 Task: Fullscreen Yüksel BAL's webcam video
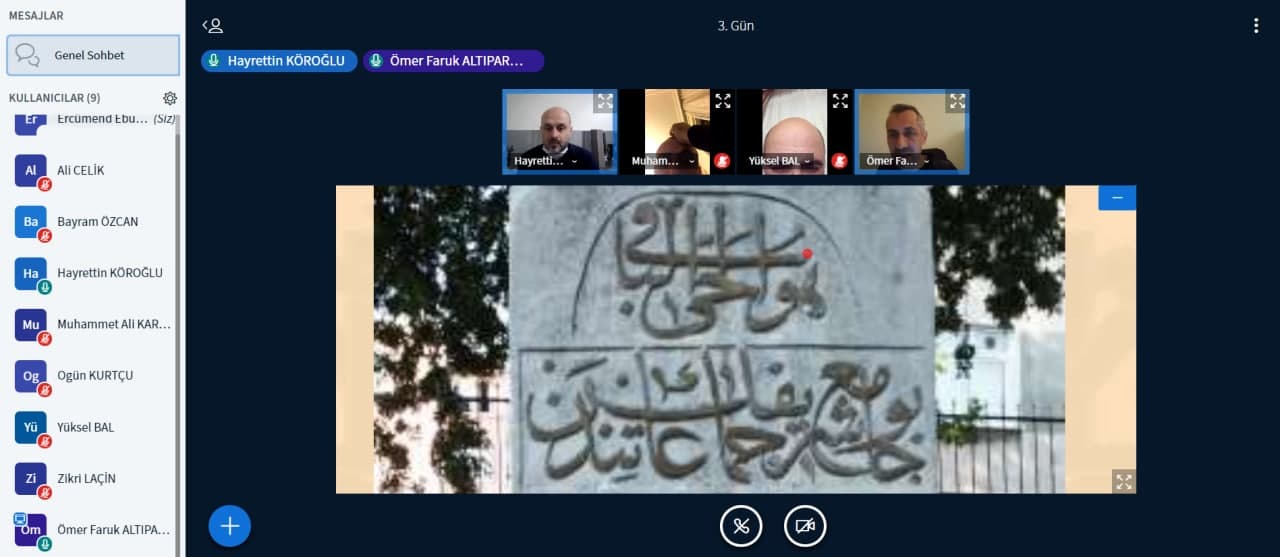[840, 101]
